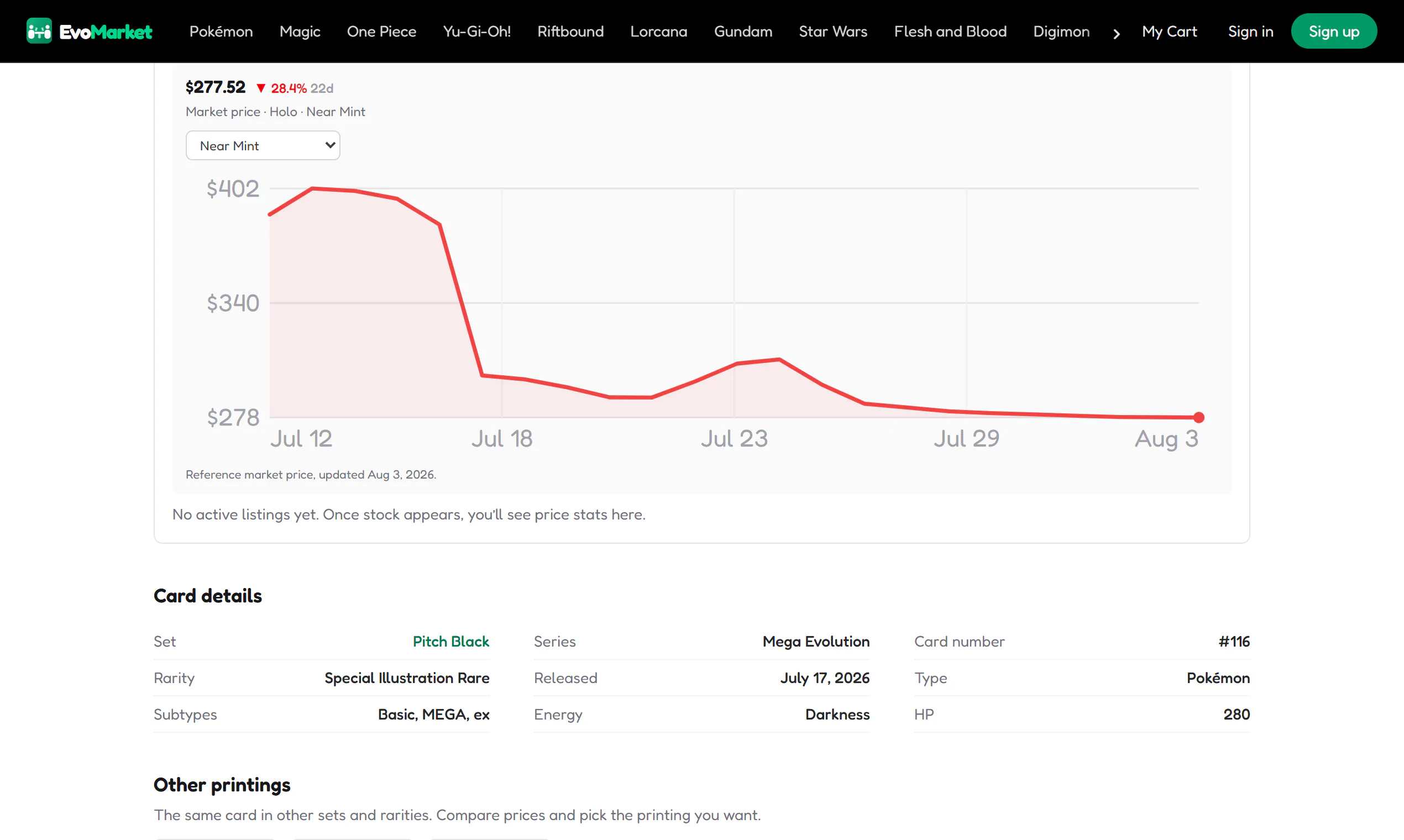This screenshot has width=1404, height=840.
Task: Click the green Sign up button
Action: [1334, 31]
